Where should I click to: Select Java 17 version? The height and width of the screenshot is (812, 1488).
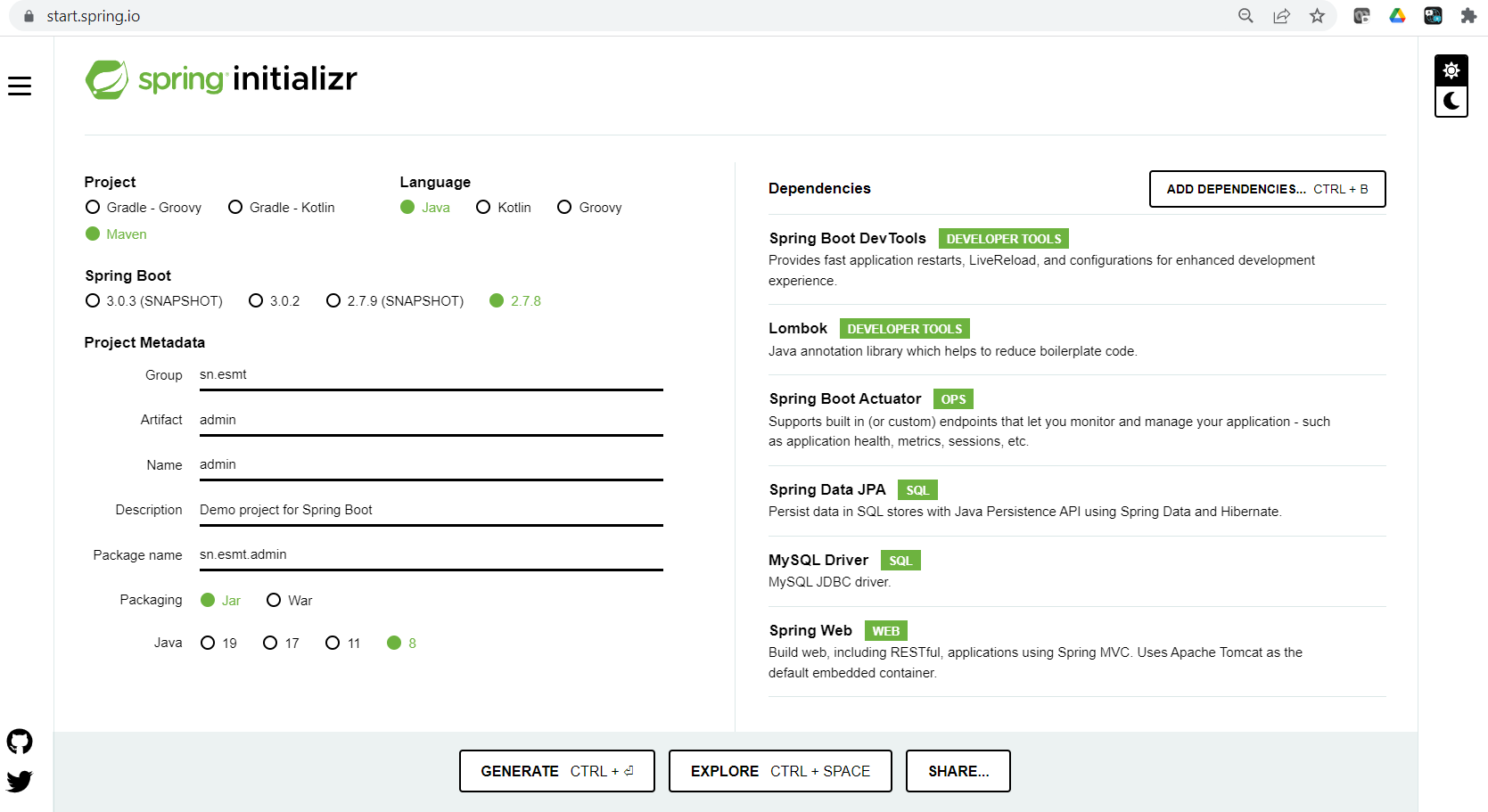tap(282, 644)
